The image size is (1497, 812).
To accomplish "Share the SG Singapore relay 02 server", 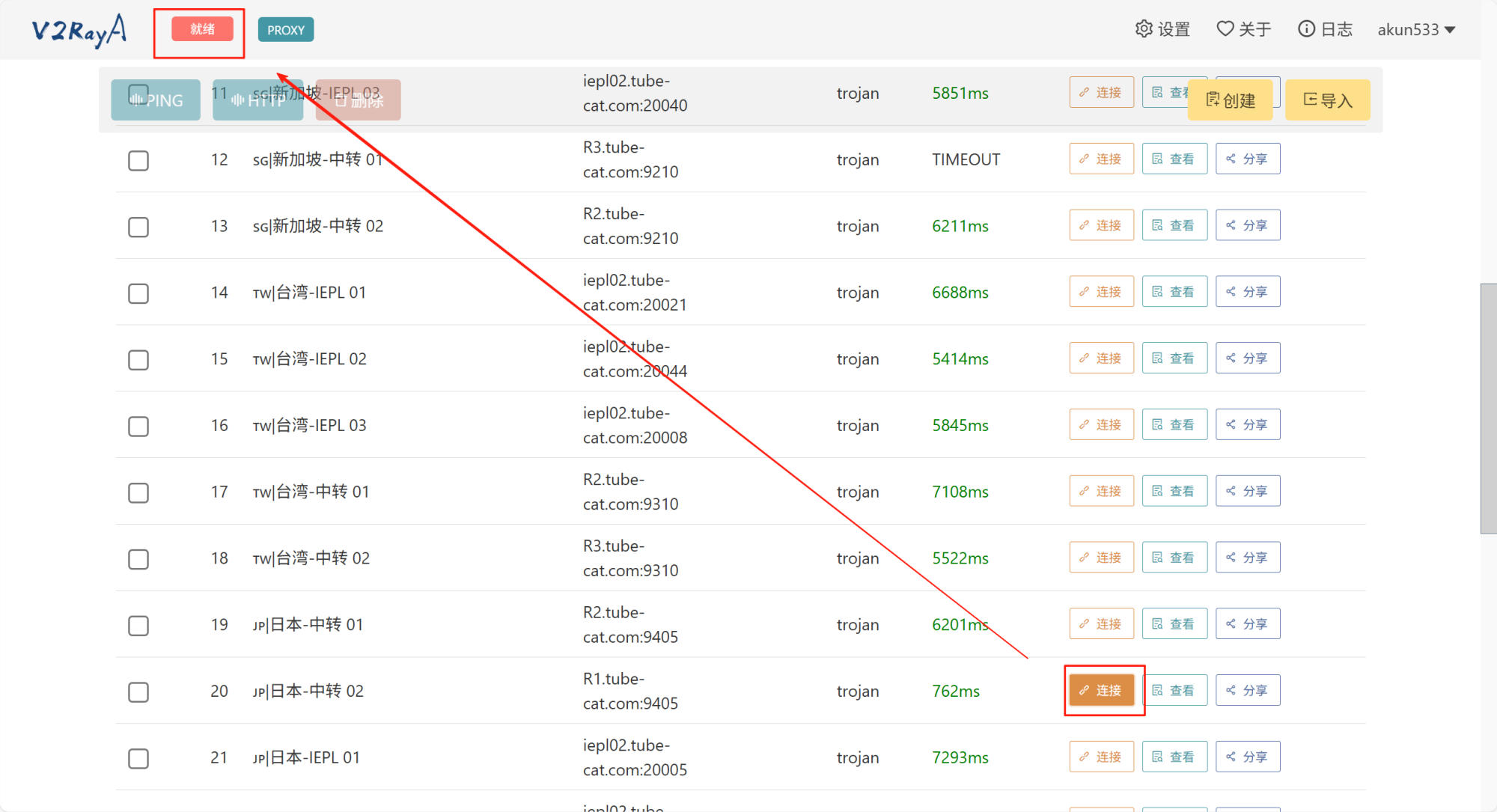I will [1247, 225].
